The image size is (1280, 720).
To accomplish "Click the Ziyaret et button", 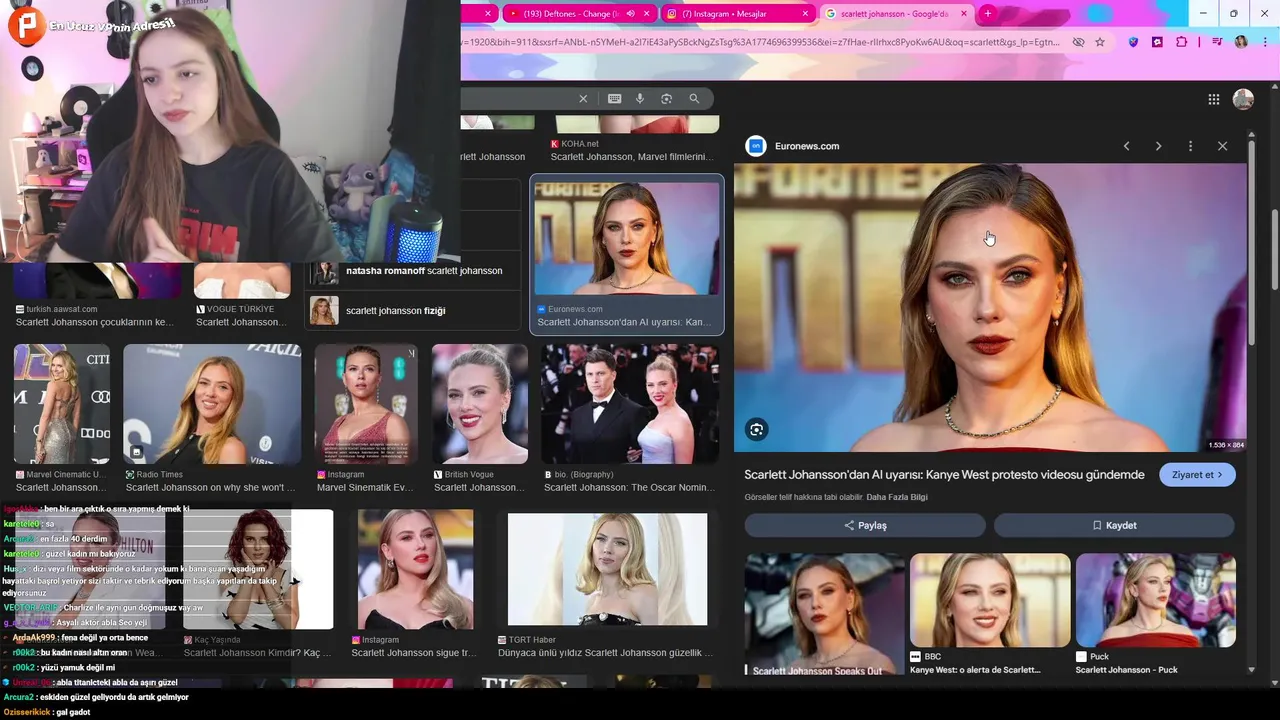I will (x=1197, y=475).
